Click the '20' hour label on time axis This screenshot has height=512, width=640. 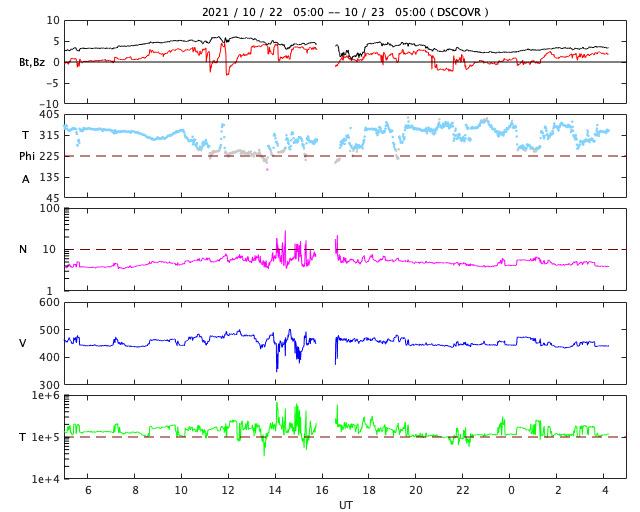[416, 490]
